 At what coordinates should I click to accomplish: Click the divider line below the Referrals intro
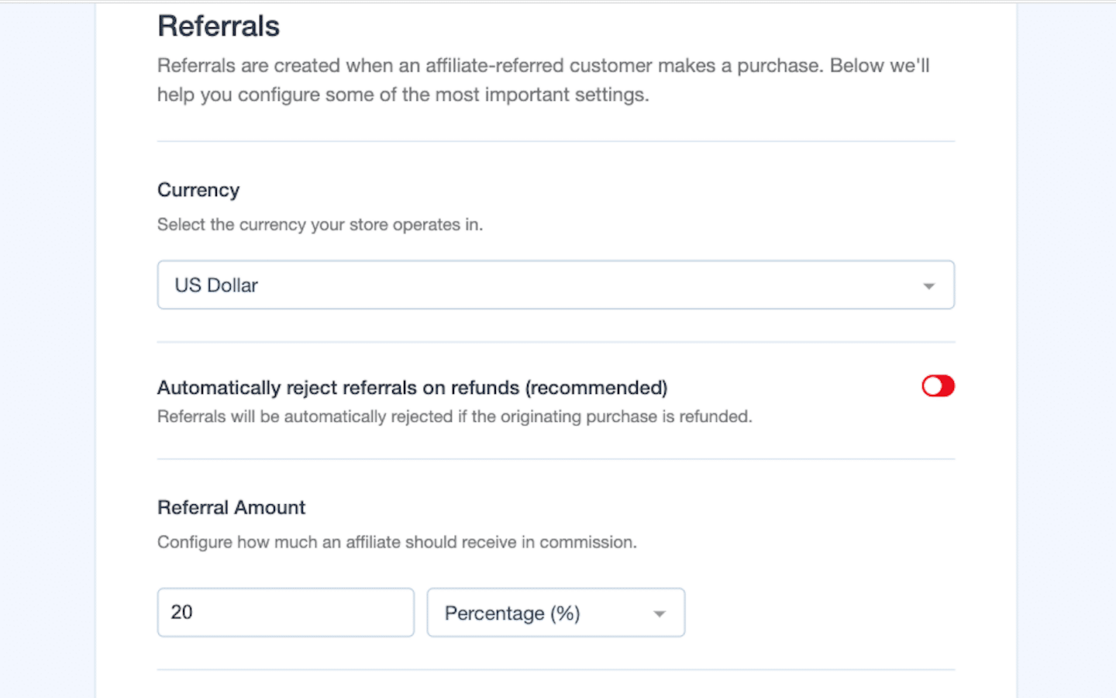[x=555, y=141]
